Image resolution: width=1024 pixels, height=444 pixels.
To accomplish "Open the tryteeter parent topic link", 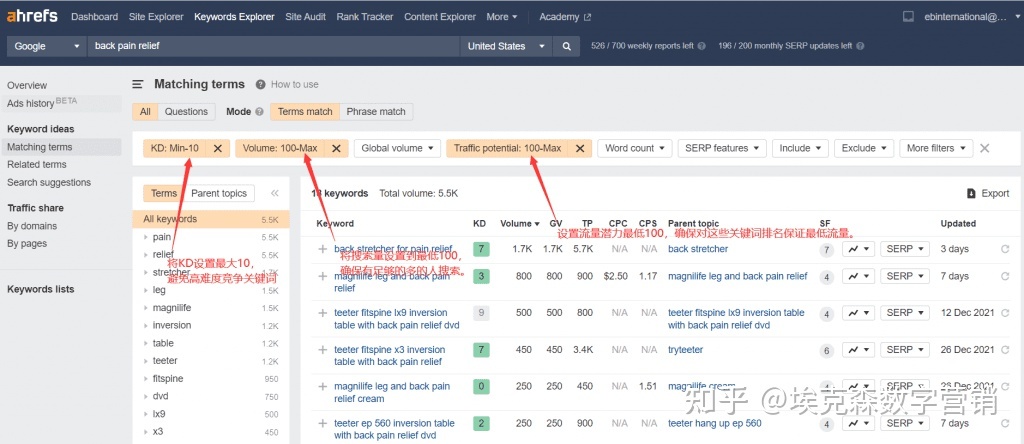I will [x=686, y=350].
